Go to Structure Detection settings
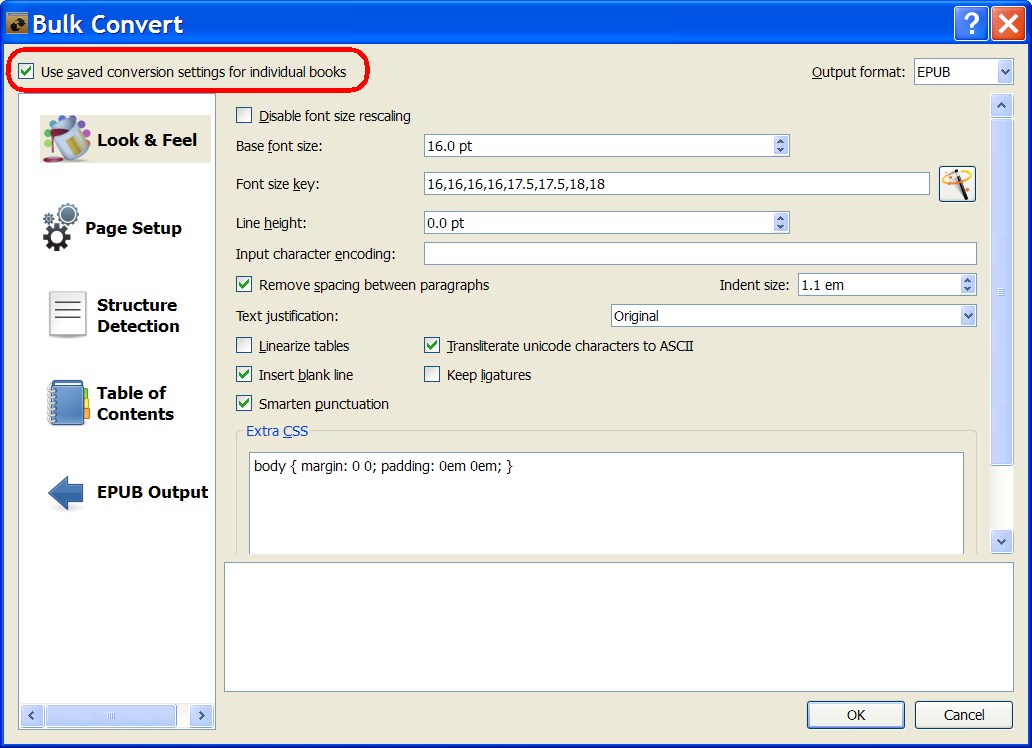Viewport: 1032px width, 748px height. point(114,315)
